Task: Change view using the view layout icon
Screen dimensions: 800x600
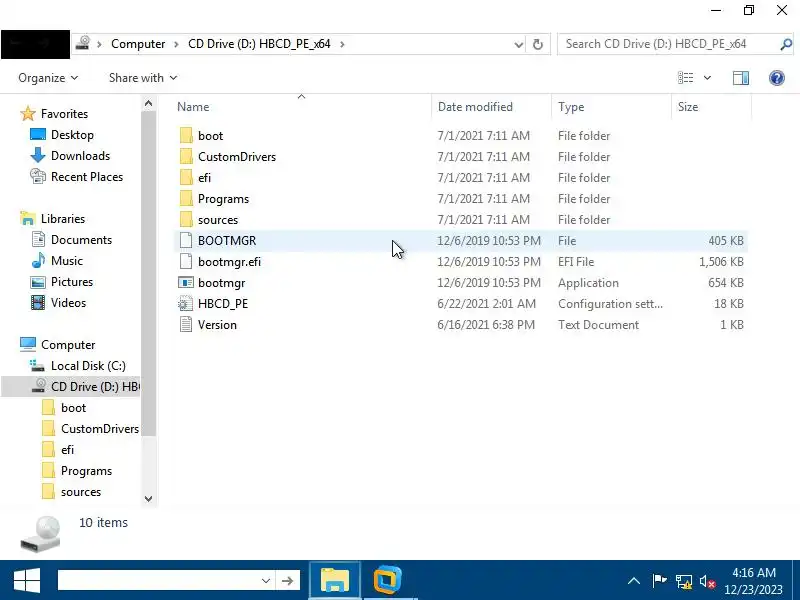Action: coord(685,78)
